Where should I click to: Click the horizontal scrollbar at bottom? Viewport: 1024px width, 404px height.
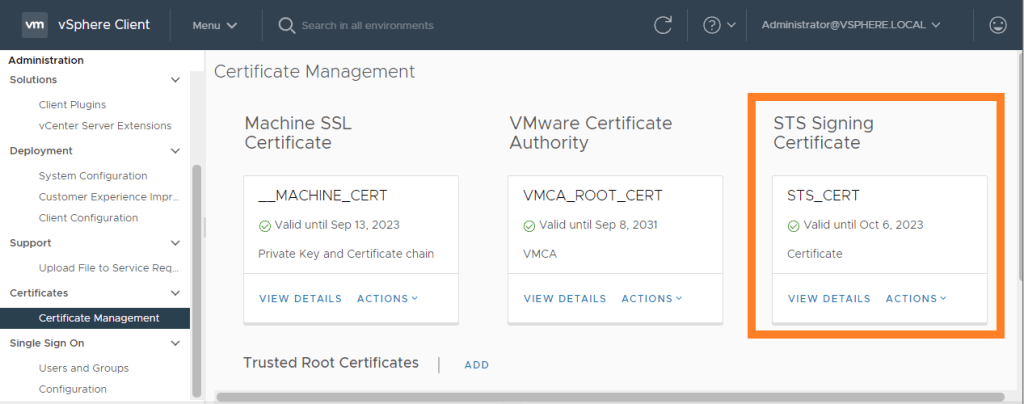610,397
